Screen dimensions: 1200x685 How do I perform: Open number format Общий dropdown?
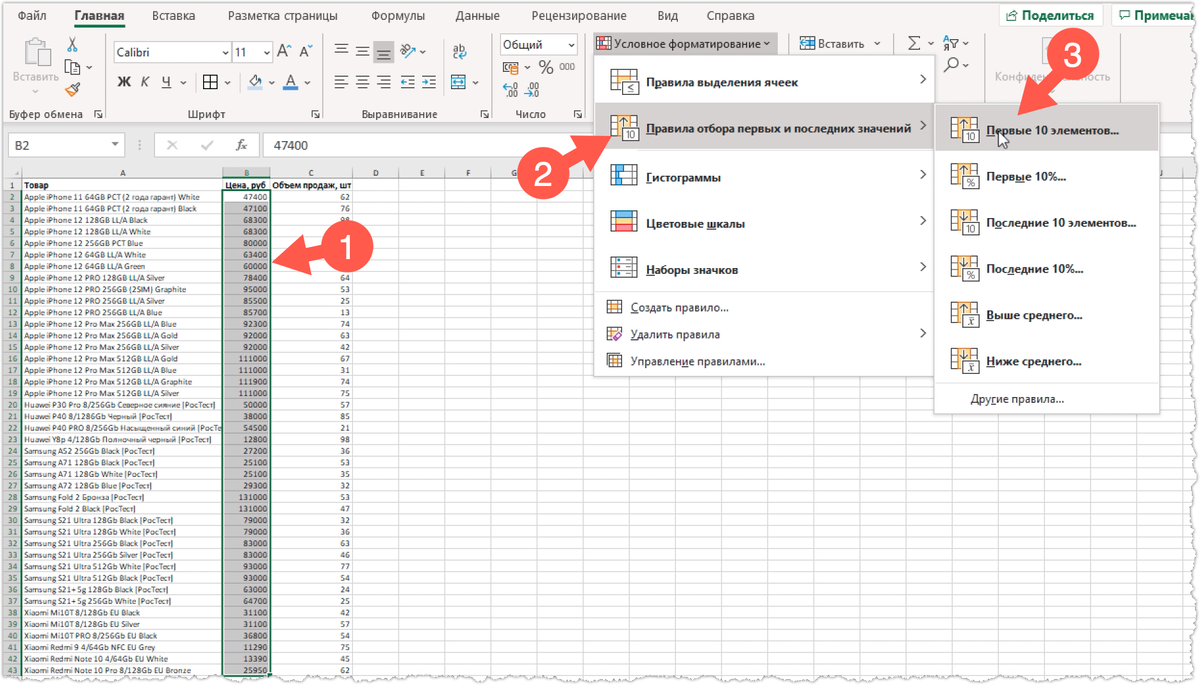coord(572,45)
